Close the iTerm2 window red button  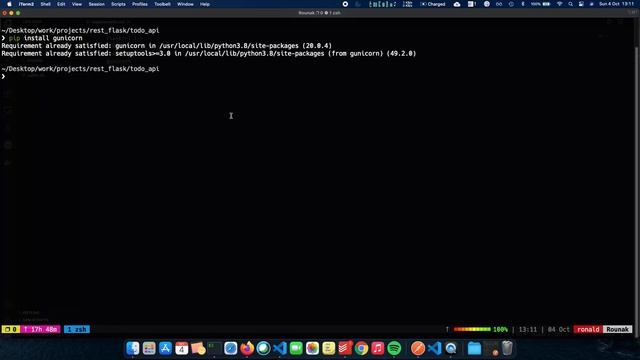pos(4,13)
